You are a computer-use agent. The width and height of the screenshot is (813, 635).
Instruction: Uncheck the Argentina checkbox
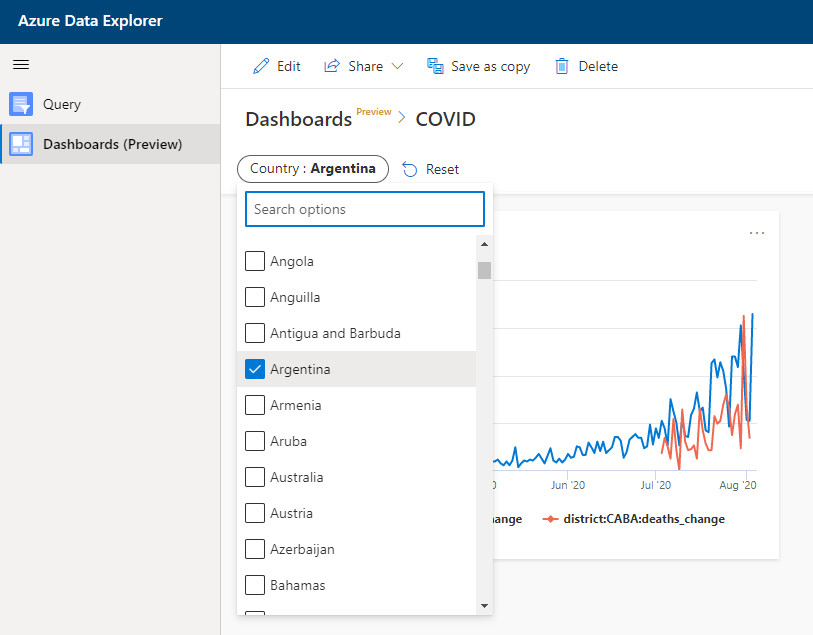coord(255,369)
